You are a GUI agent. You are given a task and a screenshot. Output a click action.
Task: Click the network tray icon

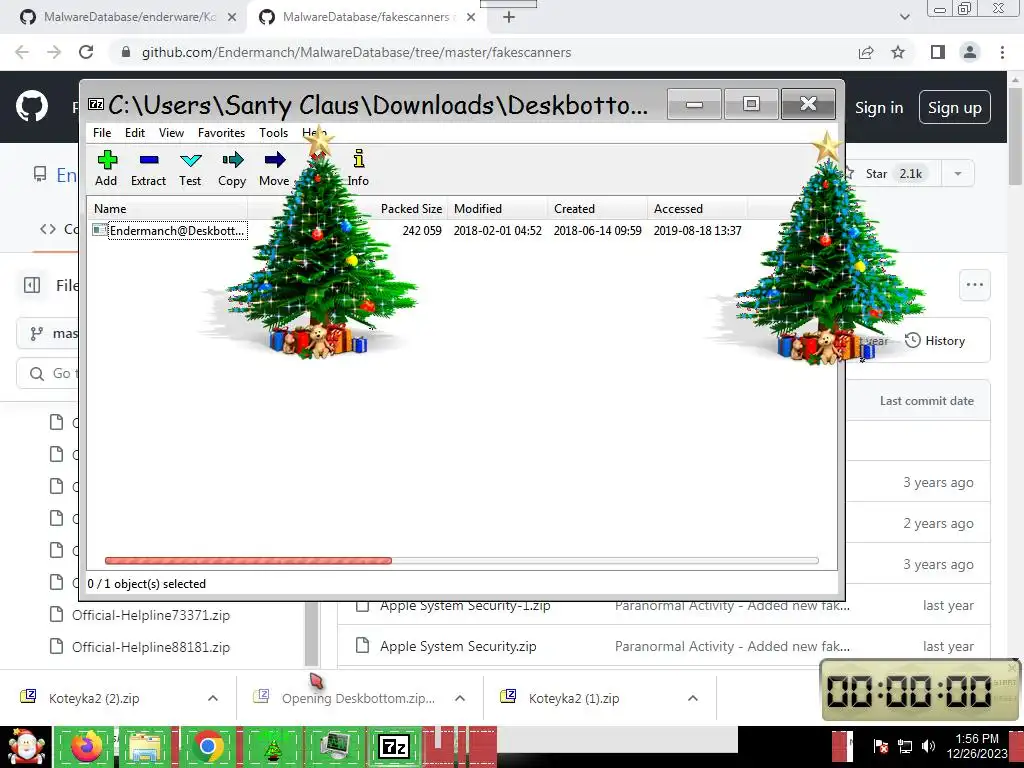(904, 746)
